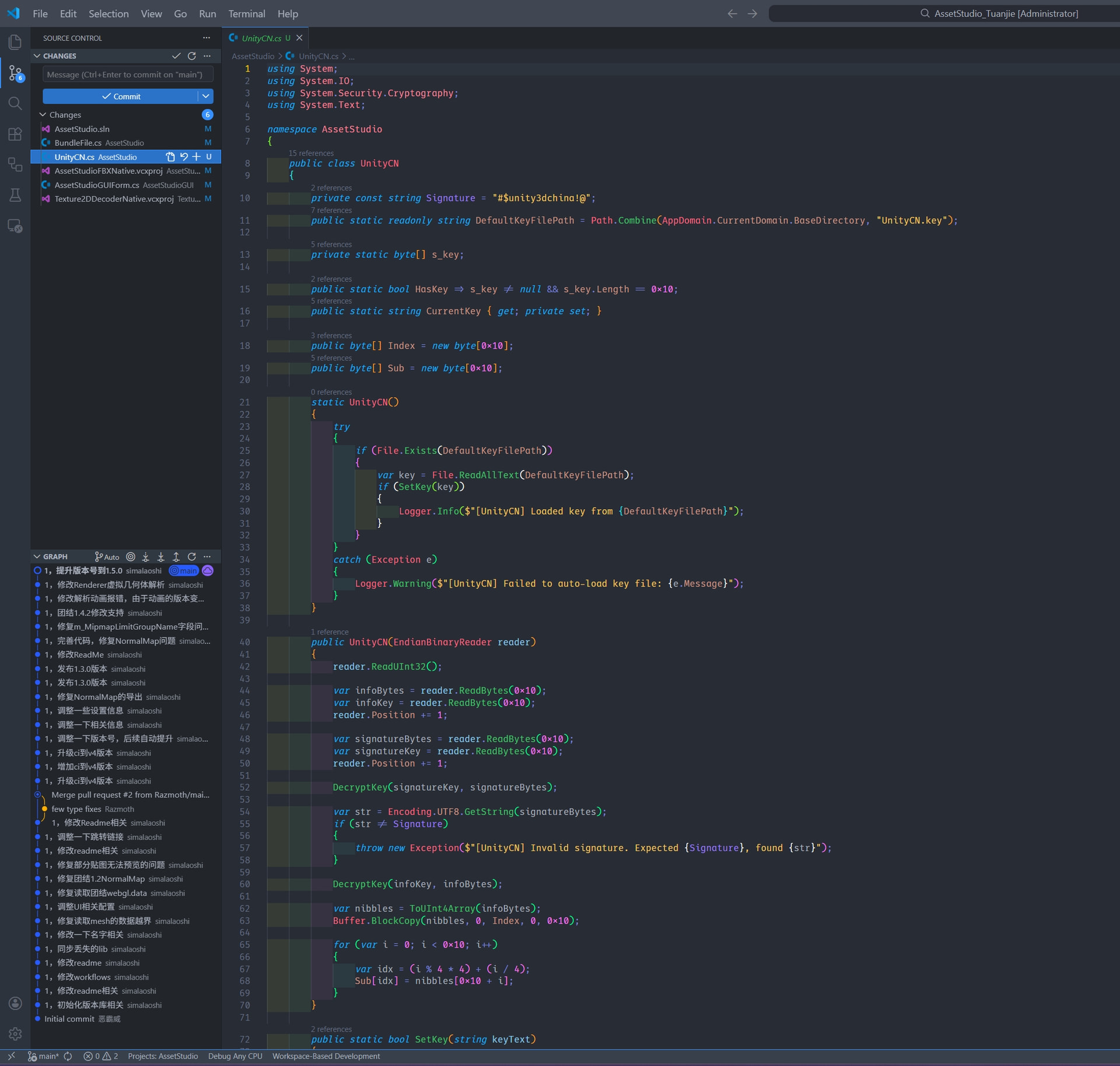Click the main branch badge in graph

click(184, 571)
